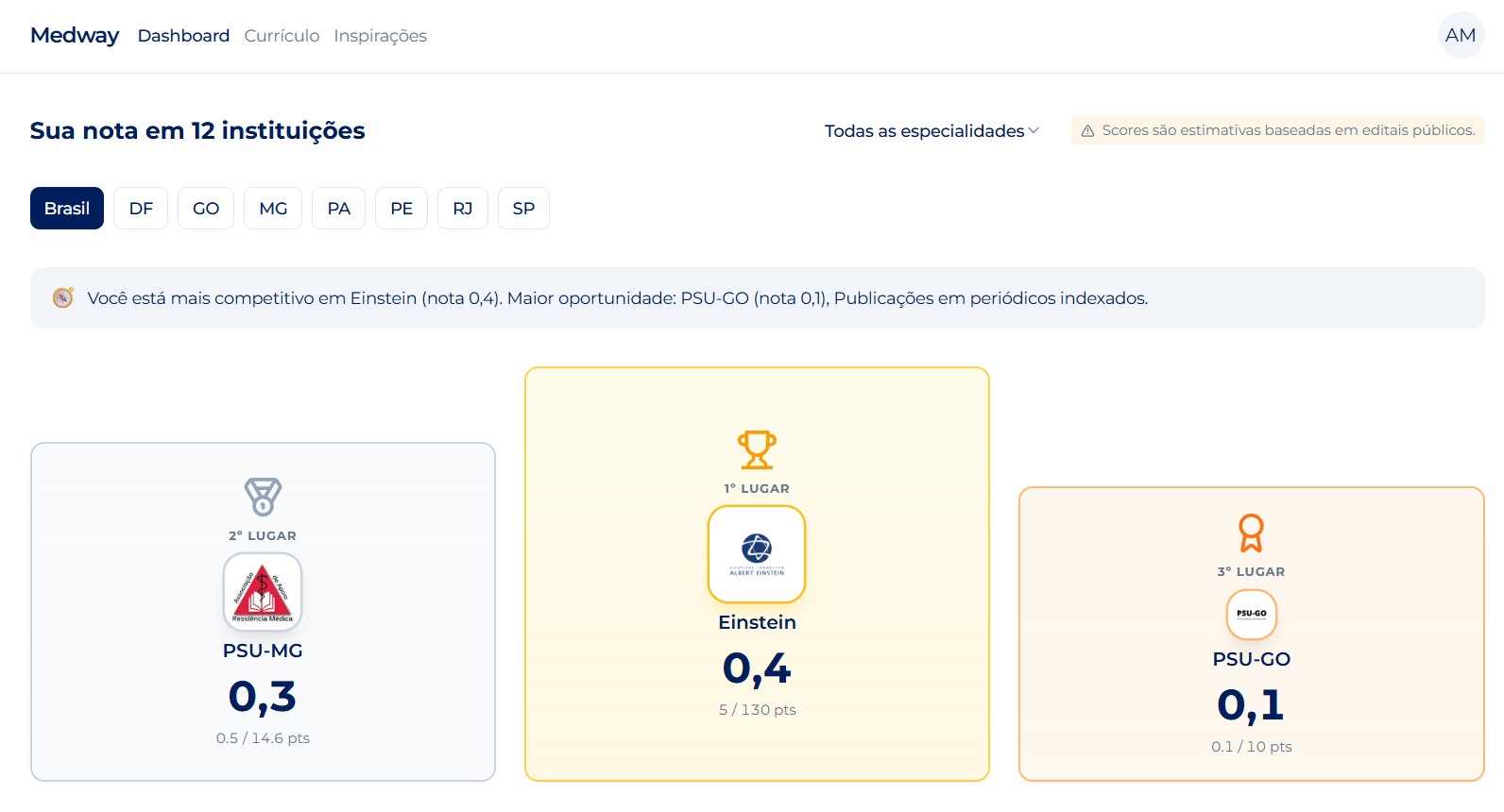Click the '2º LUGAR' label
1504x812 pixels.
pyautogui.click(x=263, y=536)
